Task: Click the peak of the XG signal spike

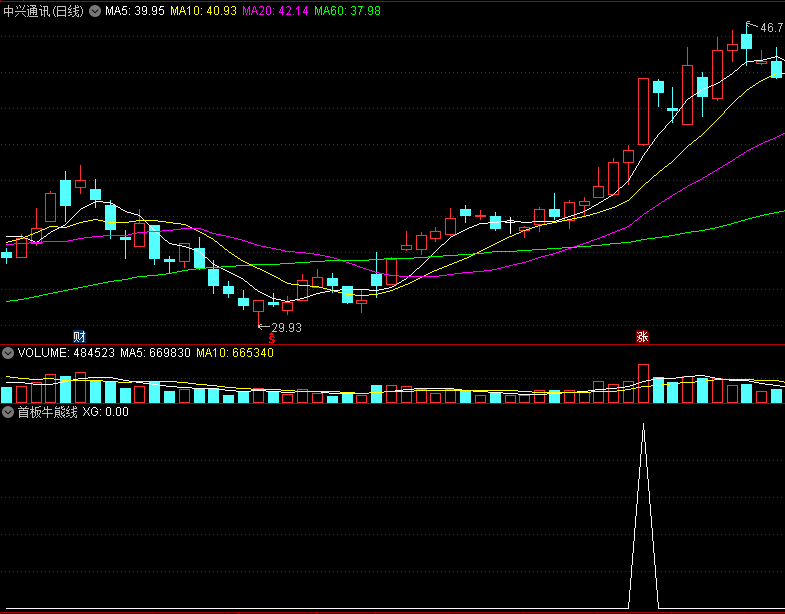Action: [643, 425]
